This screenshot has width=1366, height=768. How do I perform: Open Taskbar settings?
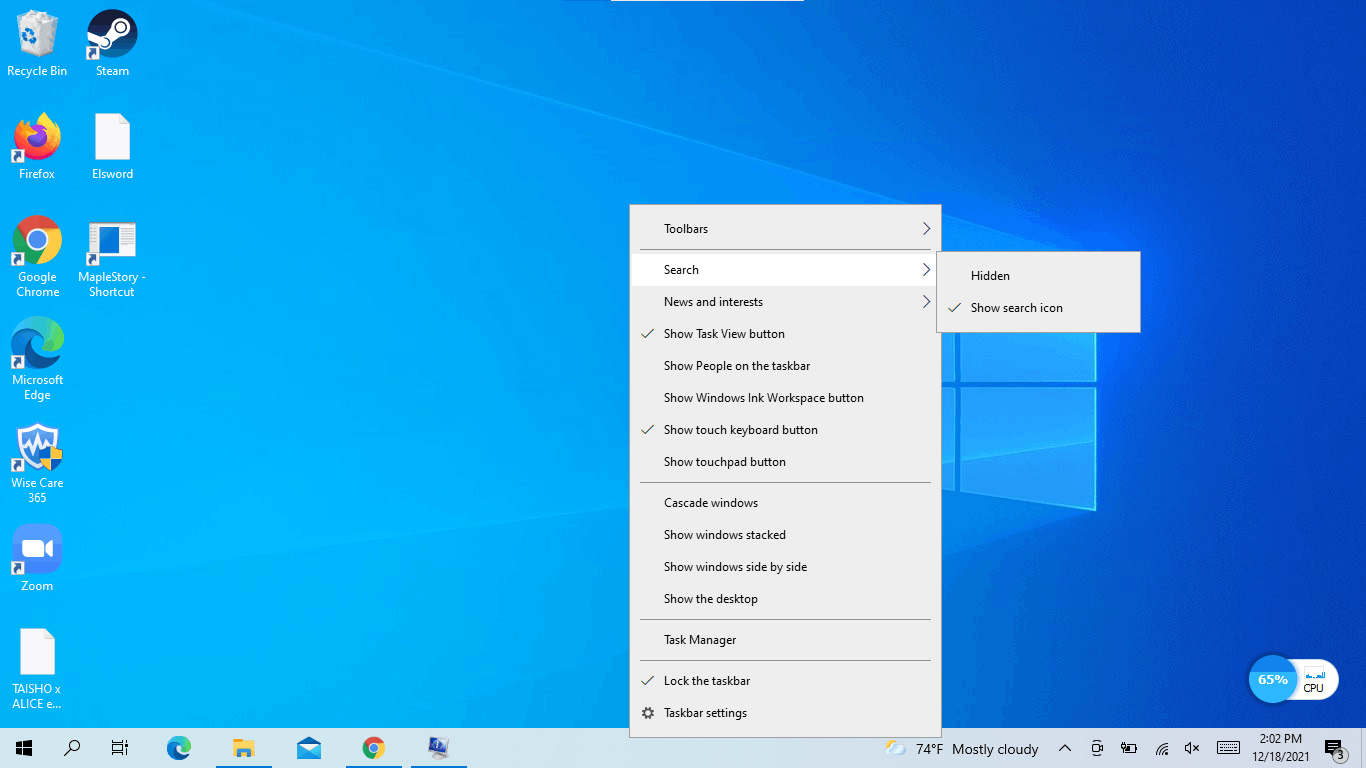click(705, 713)
